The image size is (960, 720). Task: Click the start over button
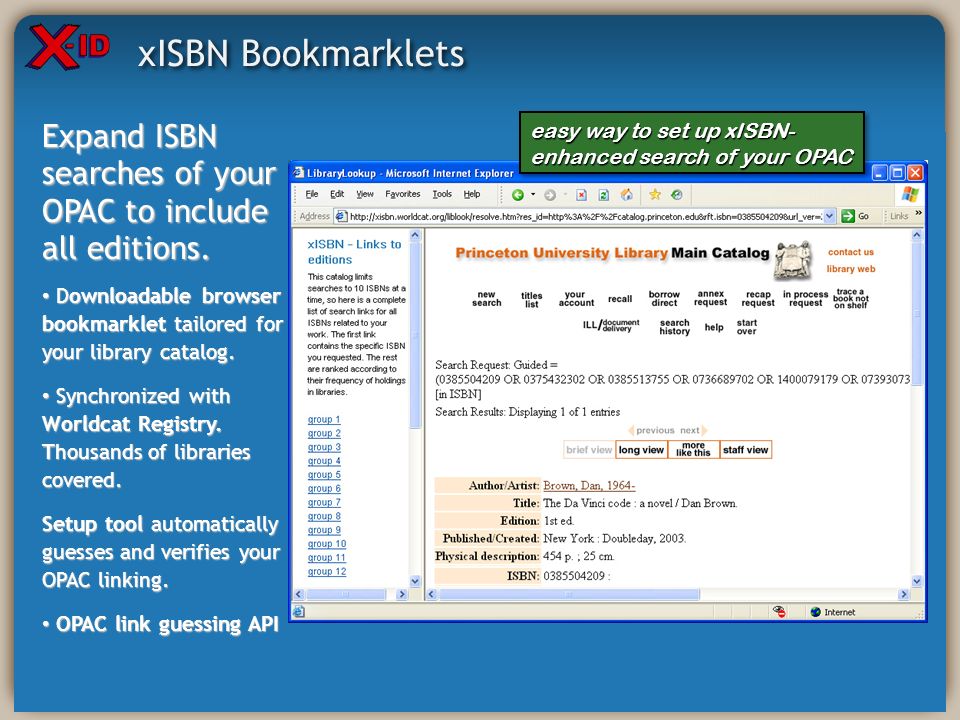[x=746, y=327]
